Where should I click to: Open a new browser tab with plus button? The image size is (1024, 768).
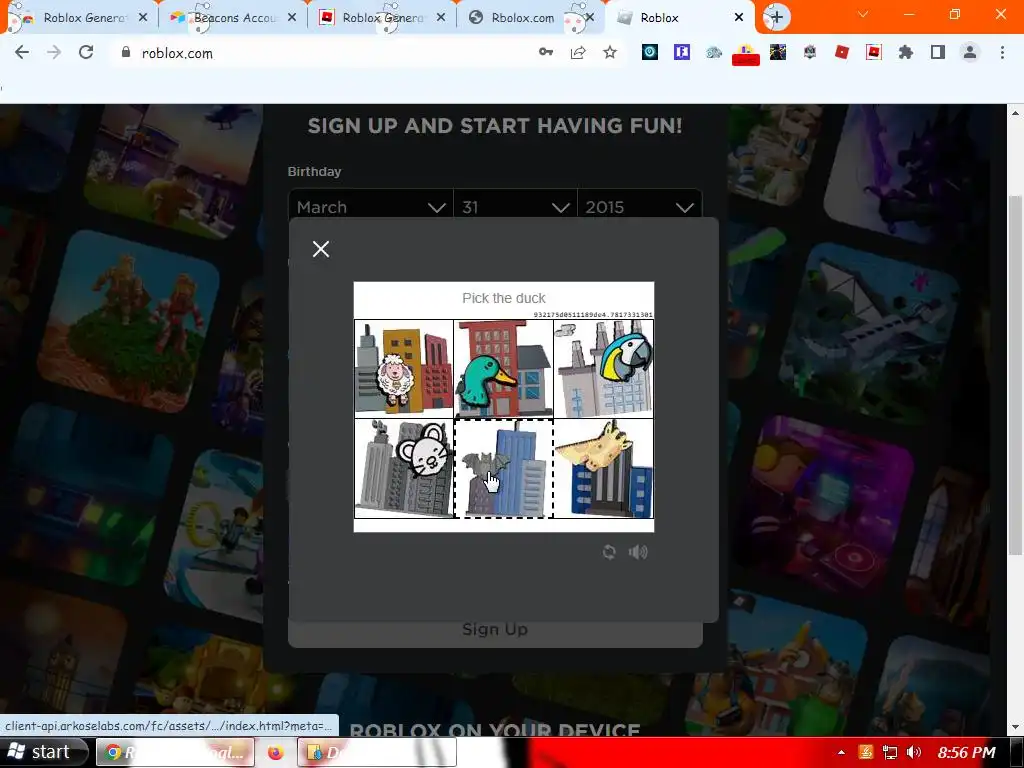[x=776, y=17]
